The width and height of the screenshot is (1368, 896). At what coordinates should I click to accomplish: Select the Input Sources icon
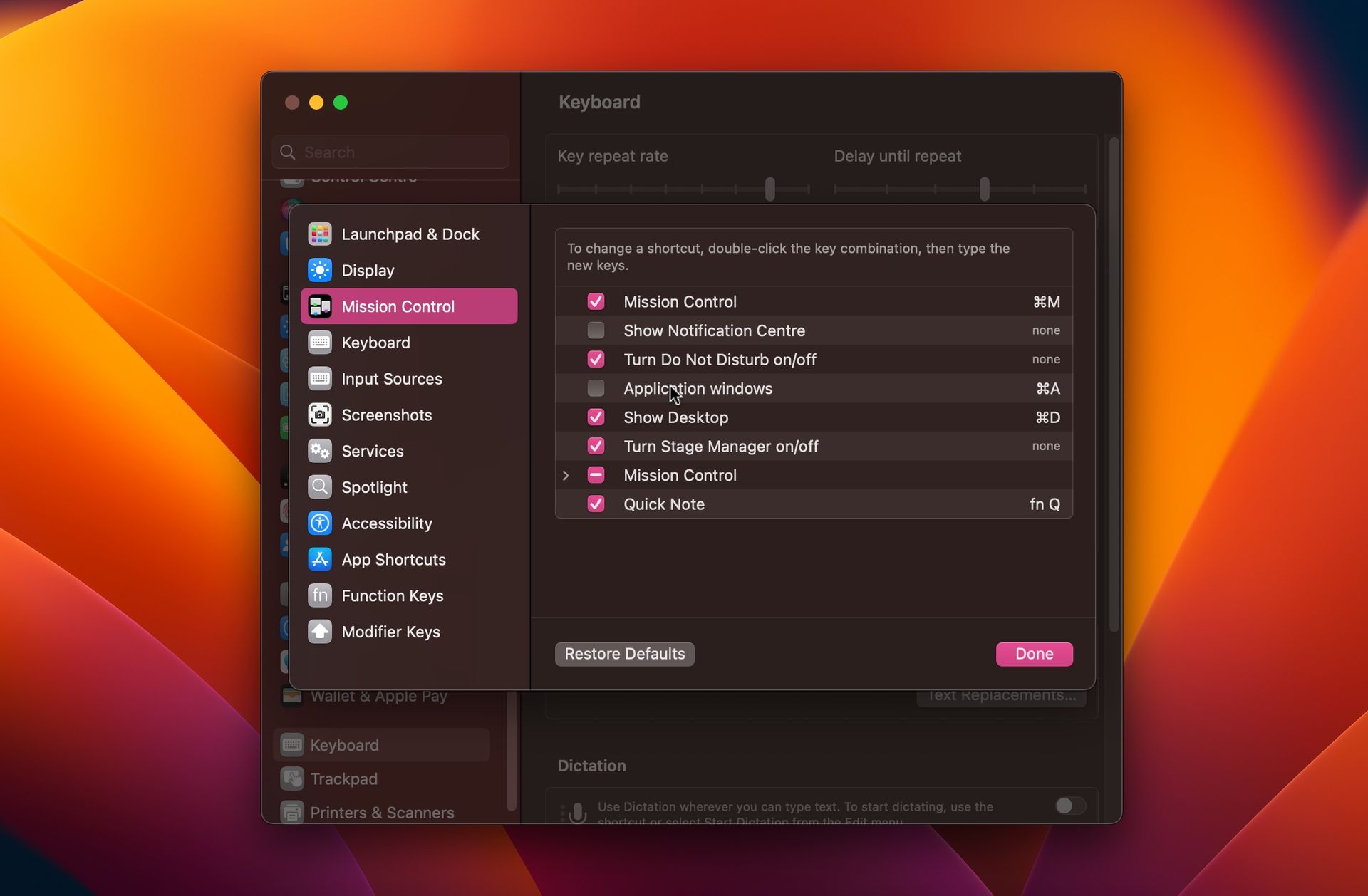(320, 378)
